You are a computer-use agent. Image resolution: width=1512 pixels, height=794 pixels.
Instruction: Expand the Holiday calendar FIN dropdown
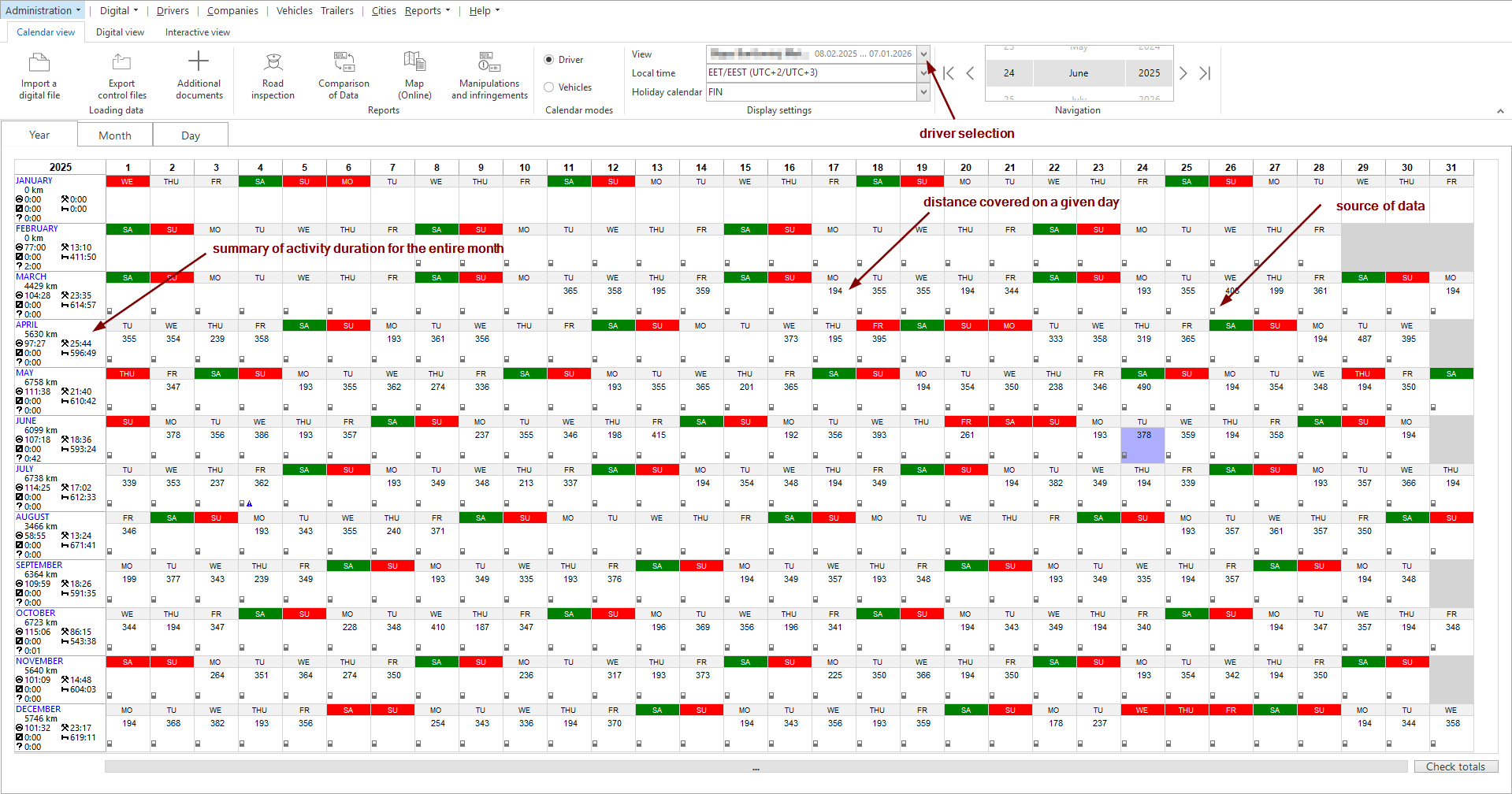point(923,92)
